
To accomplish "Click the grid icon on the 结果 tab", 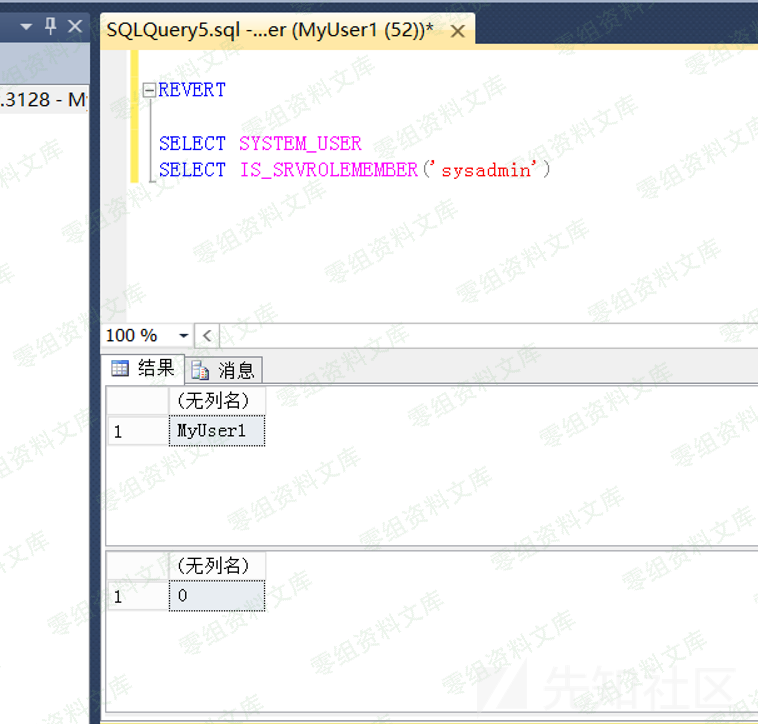I will point(120,369).
